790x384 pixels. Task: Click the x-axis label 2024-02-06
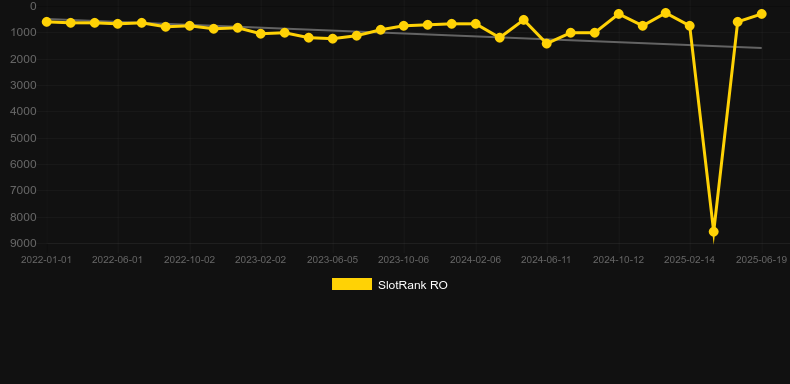pos(475,260)
